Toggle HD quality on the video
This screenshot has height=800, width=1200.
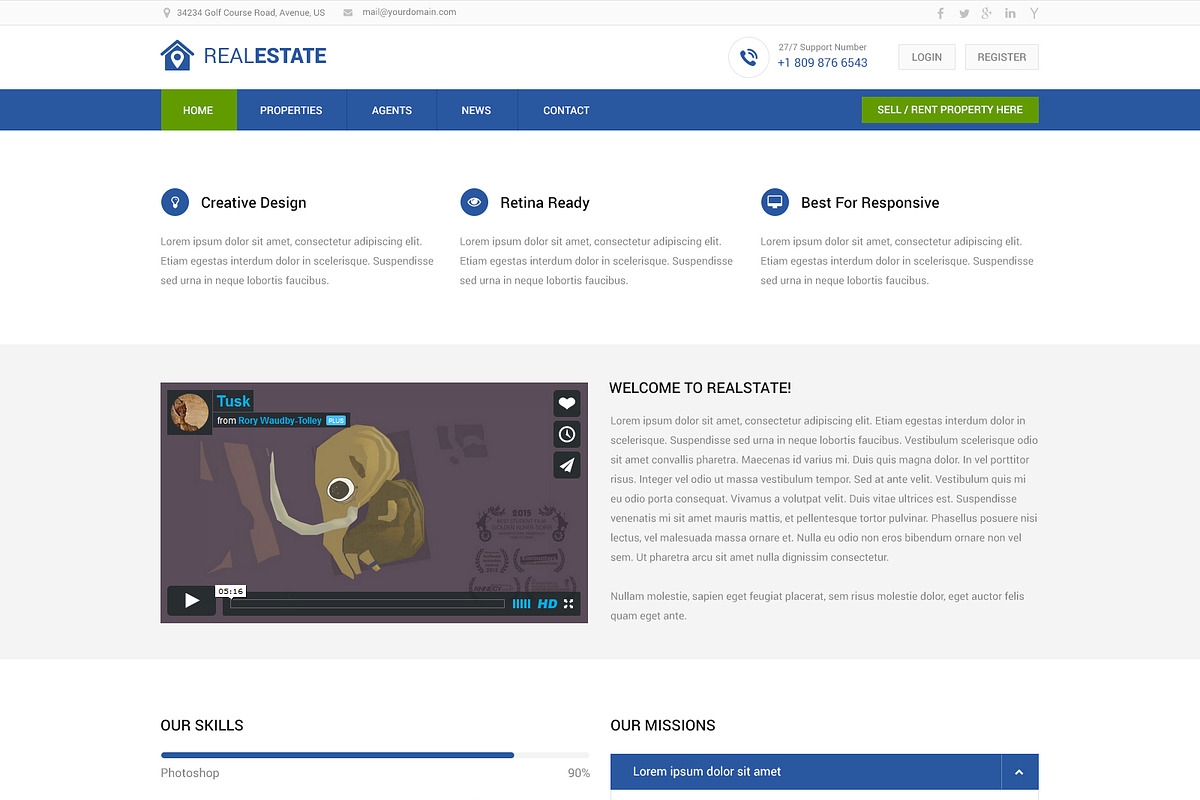[x=547, y=604]
